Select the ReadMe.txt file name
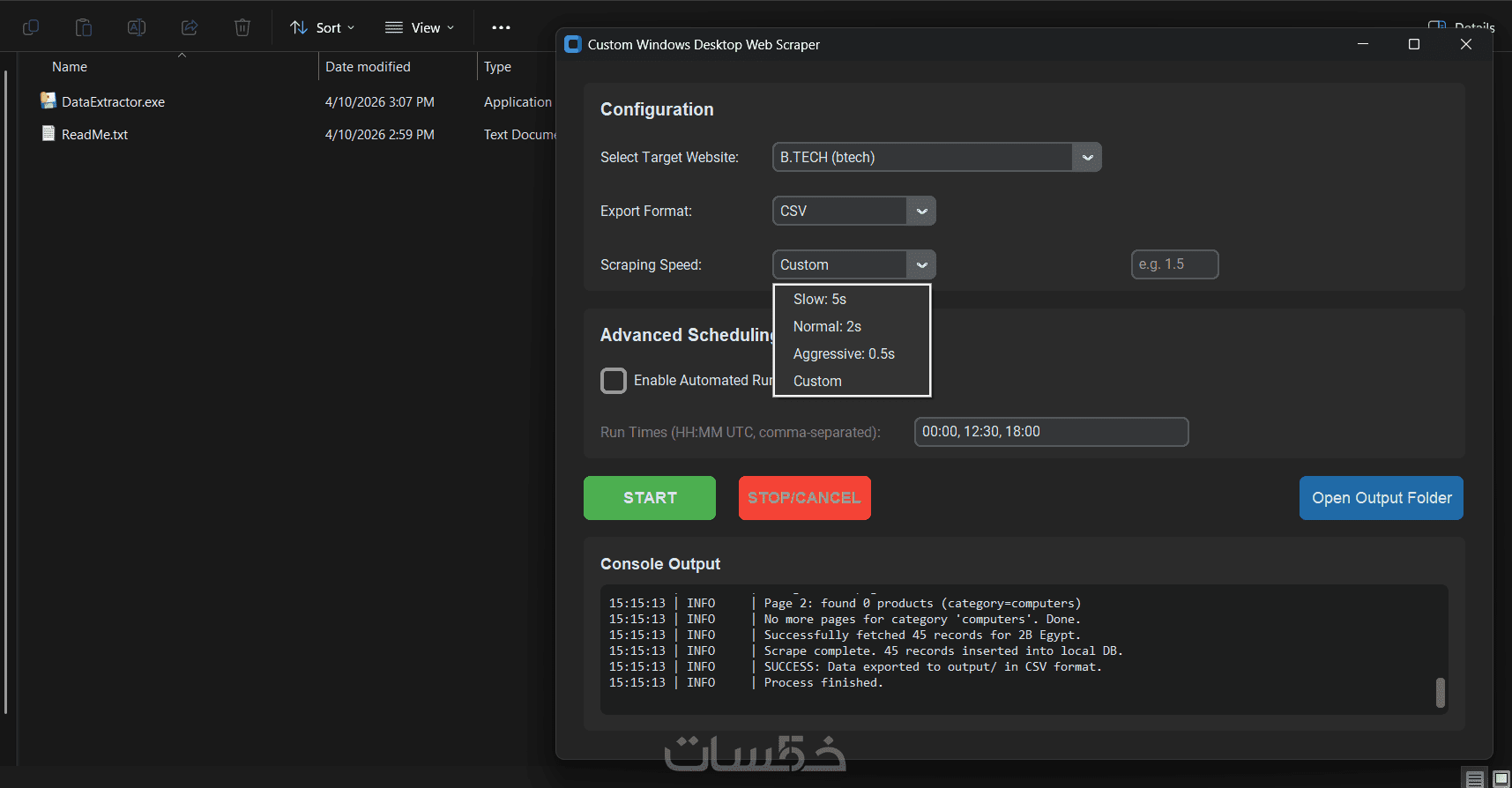Screen dimensions: 1512x788 click(x=95, y=135)
